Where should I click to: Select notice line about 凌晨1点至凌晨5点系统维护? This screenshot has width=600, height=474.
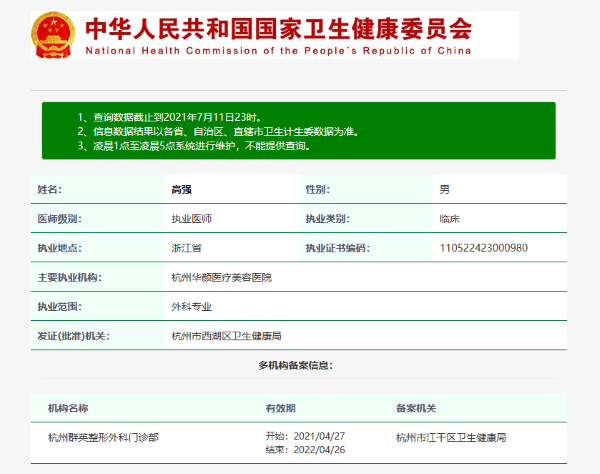(194, 146)
